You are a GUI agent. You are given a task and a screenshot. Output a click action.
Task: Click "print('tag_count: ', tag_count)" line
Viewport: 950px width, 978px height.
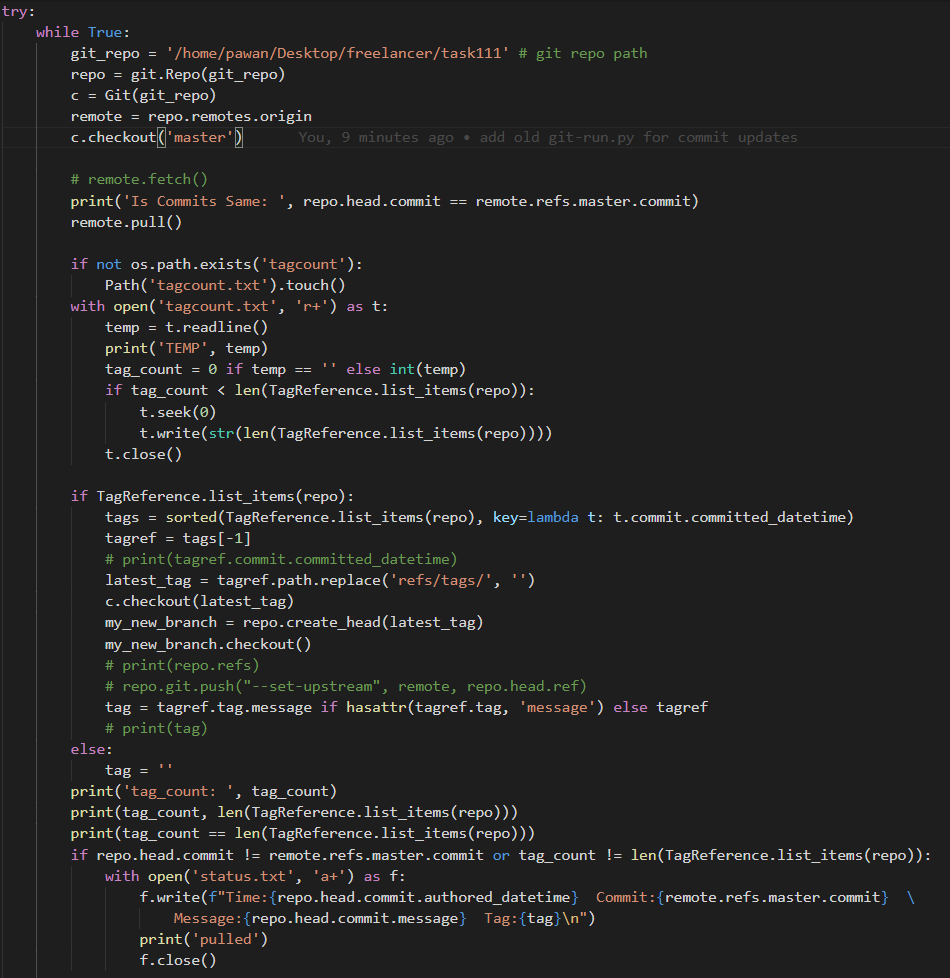click(204, 792)
